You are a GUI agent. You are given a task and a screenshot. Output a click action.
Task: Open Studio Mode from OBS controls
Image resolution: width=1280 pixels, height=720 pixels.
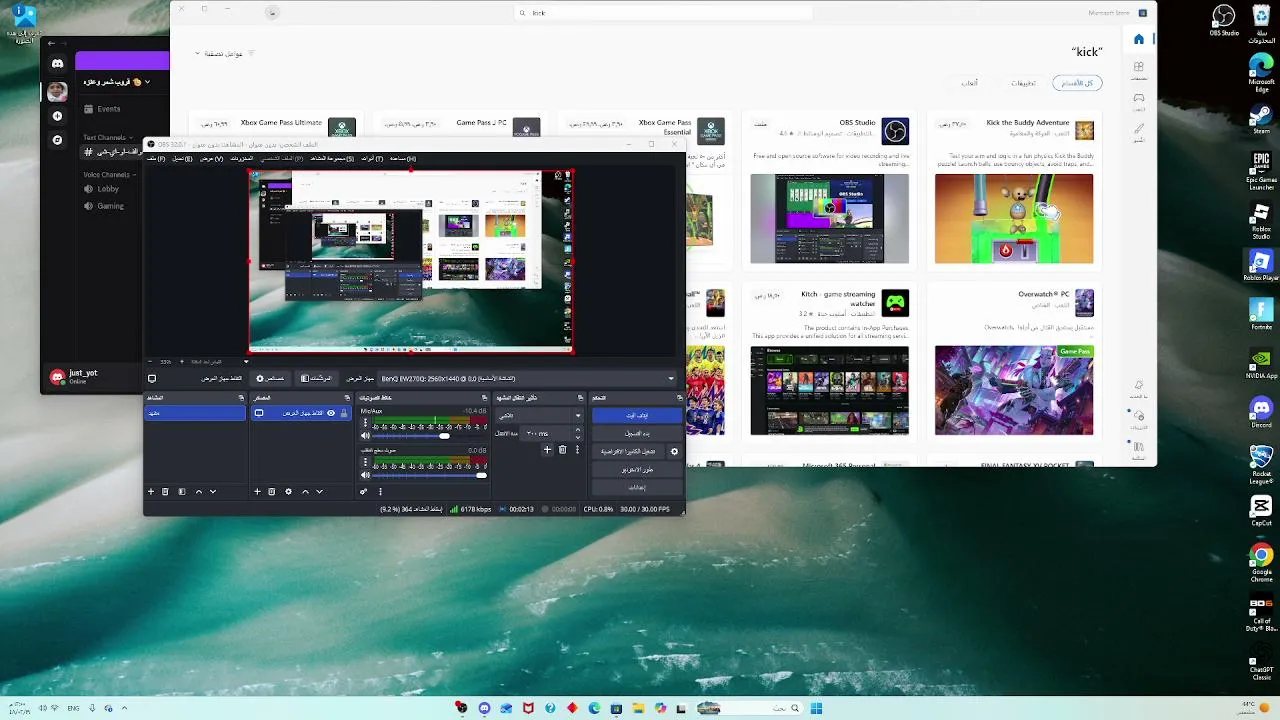pos(636,469)
